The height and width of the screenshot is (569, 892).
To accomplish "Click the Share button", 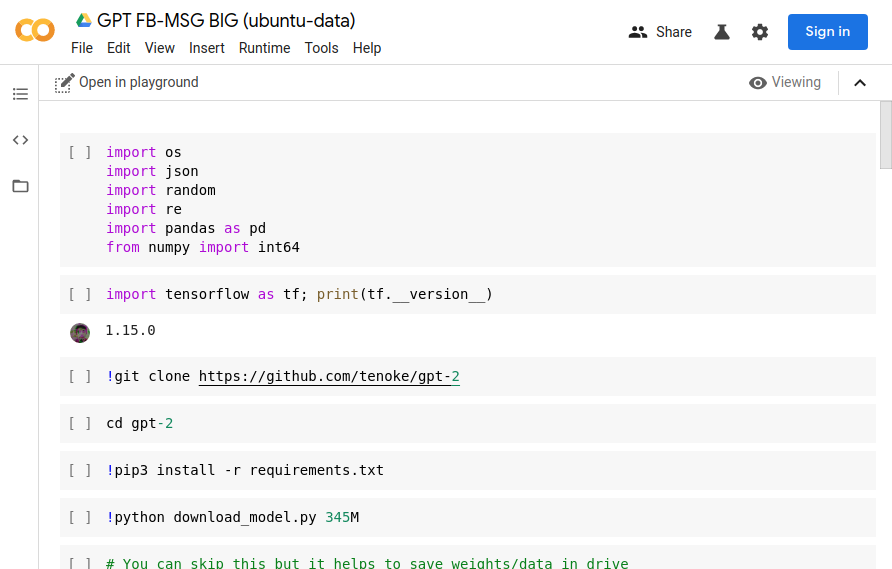I will [x=660, y=32].
